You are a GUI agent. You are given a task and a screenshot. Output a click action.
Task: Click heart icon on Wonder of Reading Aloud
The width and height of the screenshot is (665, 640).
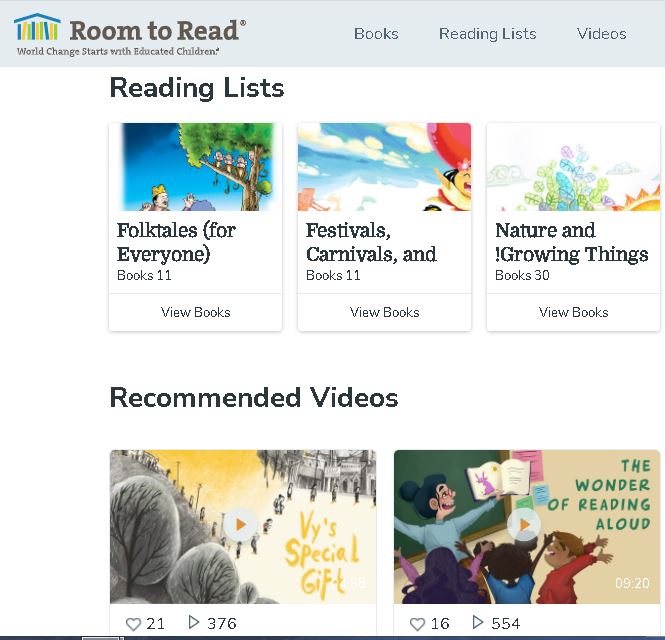tap(417, 624)
